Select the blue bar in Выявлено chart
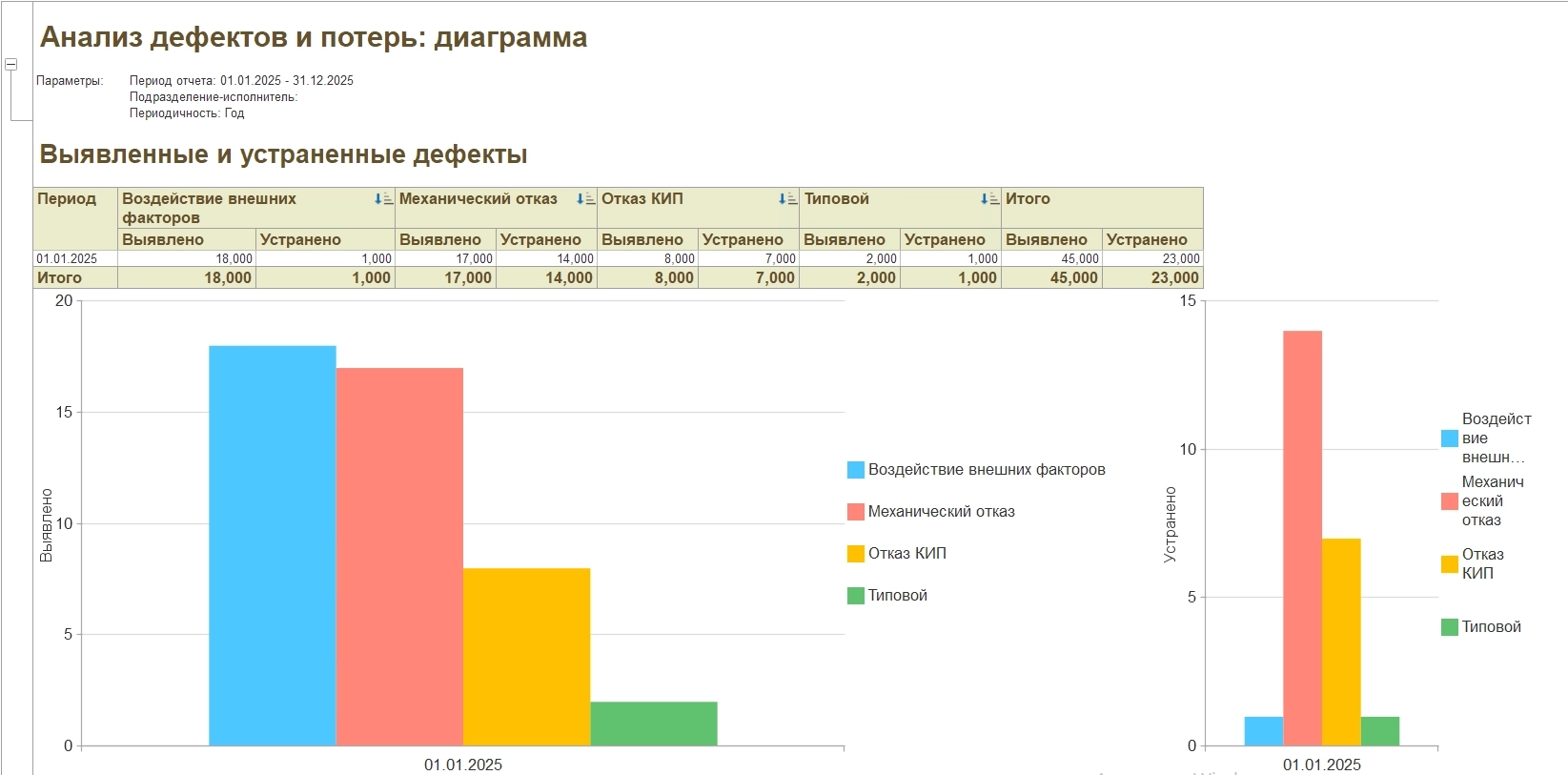The image size is (1568, 775). (272, 545)
